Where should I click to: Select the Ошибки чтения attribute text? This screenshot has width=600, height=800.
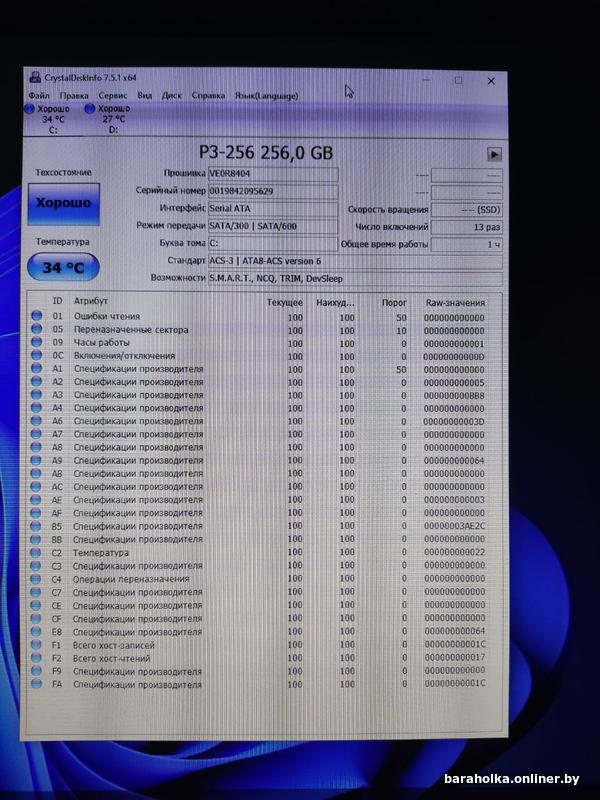tap(107, 316)
